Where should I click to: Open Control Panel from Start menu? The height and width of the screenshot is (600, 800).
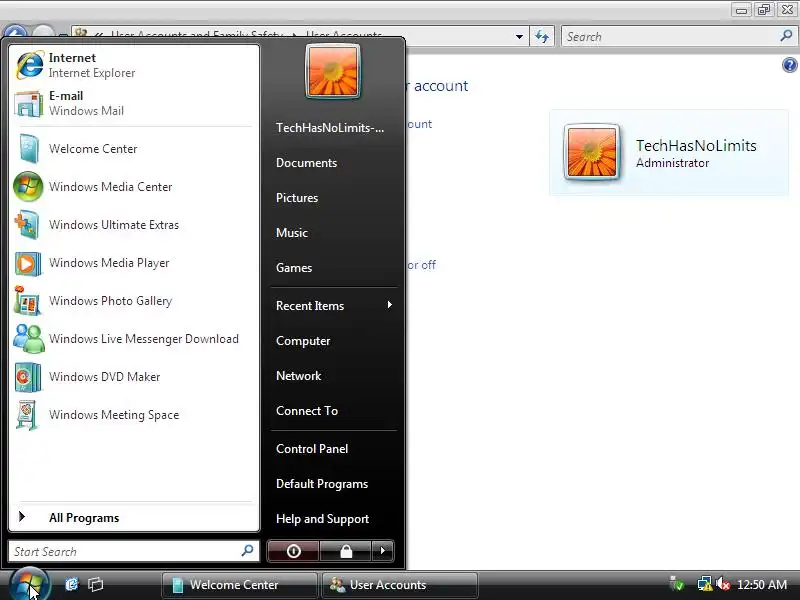[312, 449]
